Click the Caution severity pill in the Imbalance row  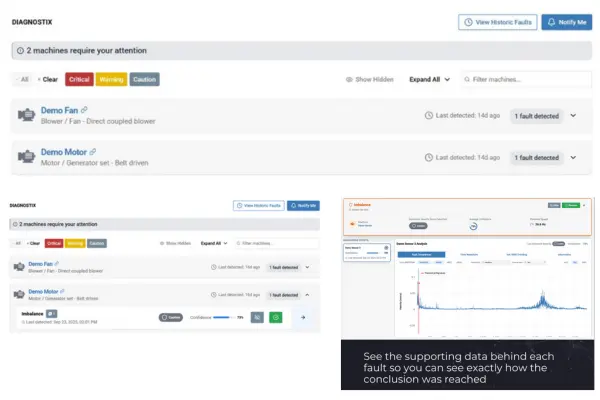171,317
